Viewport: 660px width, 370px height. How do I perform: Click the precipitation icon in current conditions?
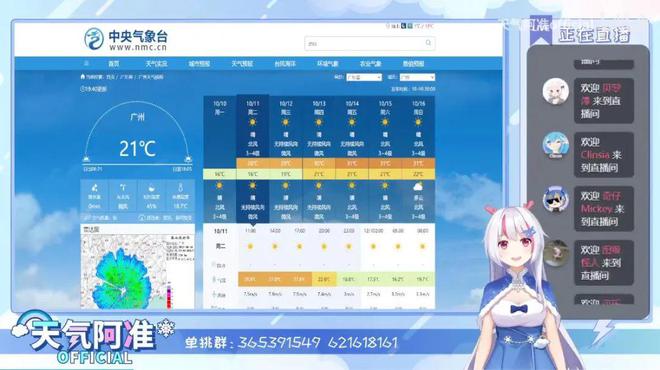tap(95, 188)
